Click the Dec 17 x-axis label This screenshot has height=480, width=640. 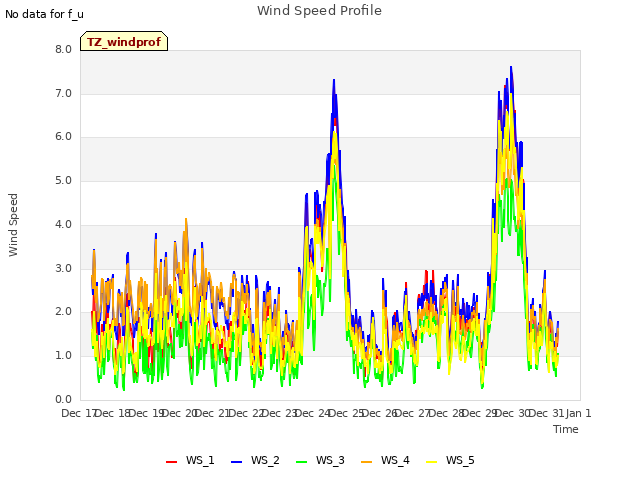click(78, 413)
